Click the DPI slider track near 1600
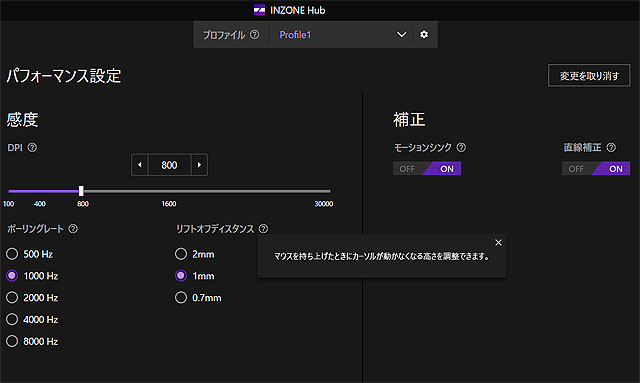This screenshot has width=640, height=383. click(x=169, y=191)
